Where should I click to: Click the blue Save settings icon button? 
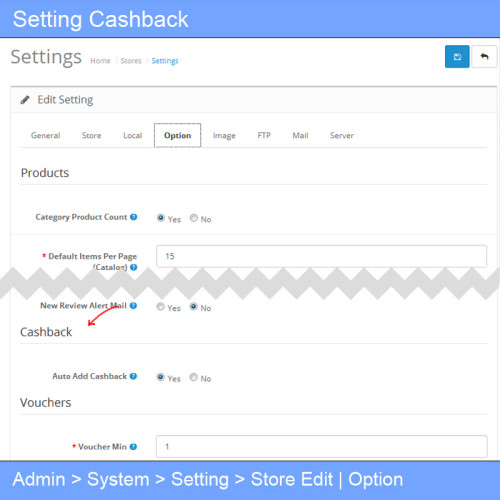pos(457,57)
